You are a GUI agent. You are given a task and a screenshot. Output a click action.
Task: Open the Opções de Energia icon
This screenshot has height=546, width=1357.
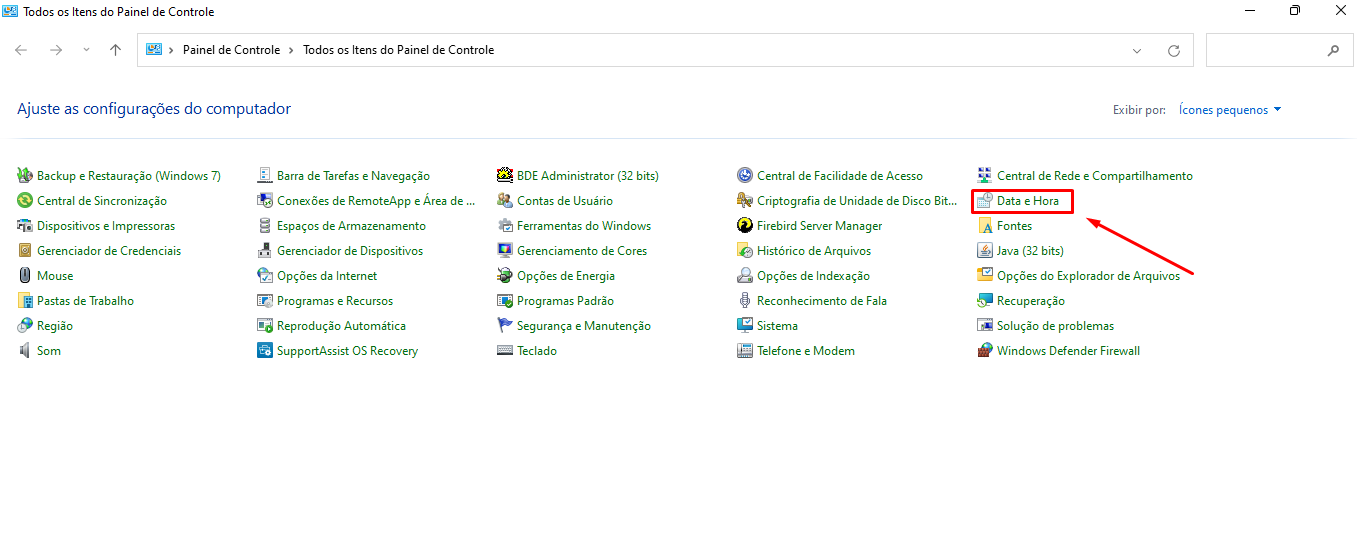pyautogui.click(x=505, y=276)
